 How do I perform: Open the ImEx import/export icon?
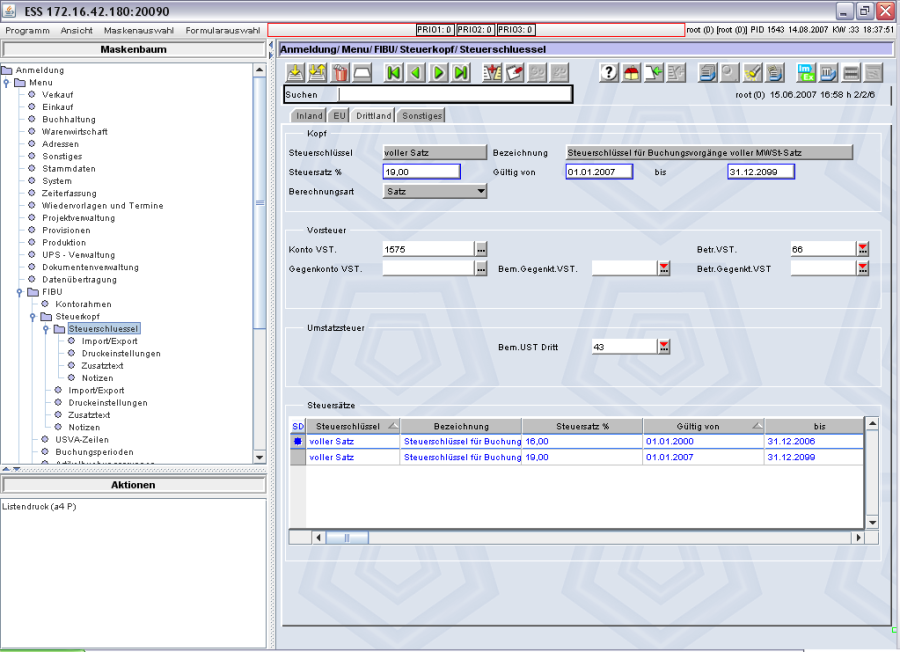click(806, 73)
